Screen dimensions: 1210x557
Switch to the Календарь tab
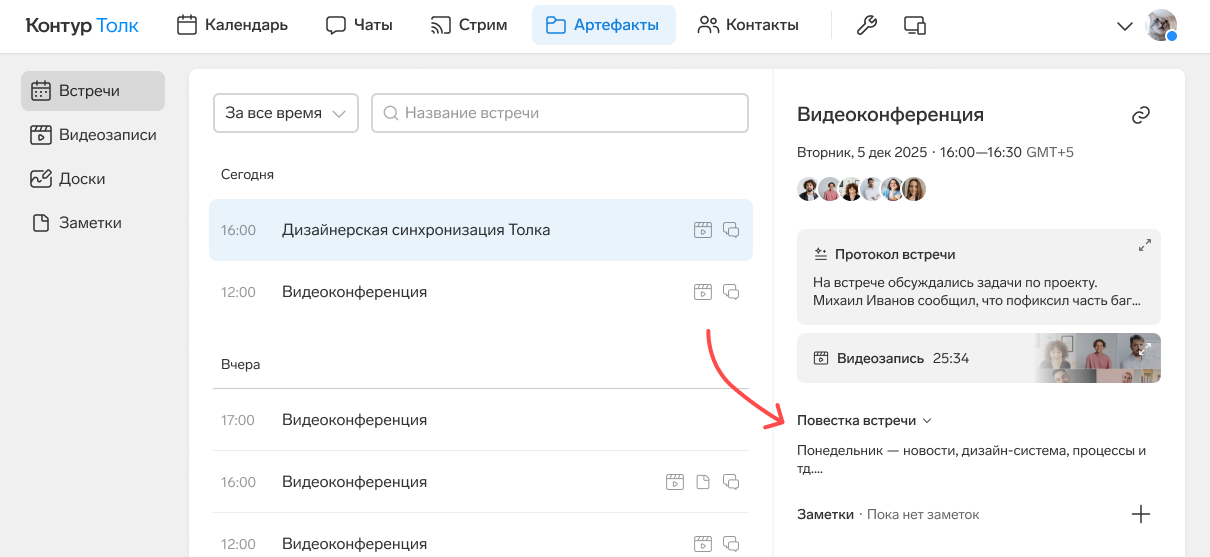click(232, 25)
